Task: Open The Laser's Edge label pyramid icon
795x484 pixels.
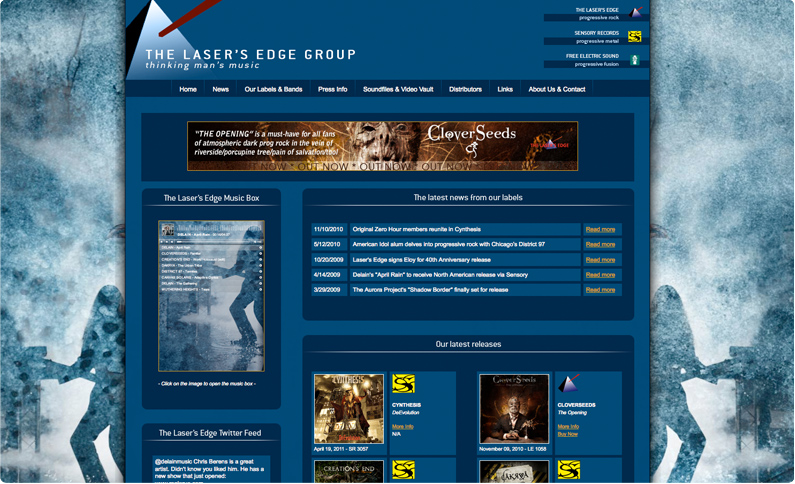Action: point(635,12)
